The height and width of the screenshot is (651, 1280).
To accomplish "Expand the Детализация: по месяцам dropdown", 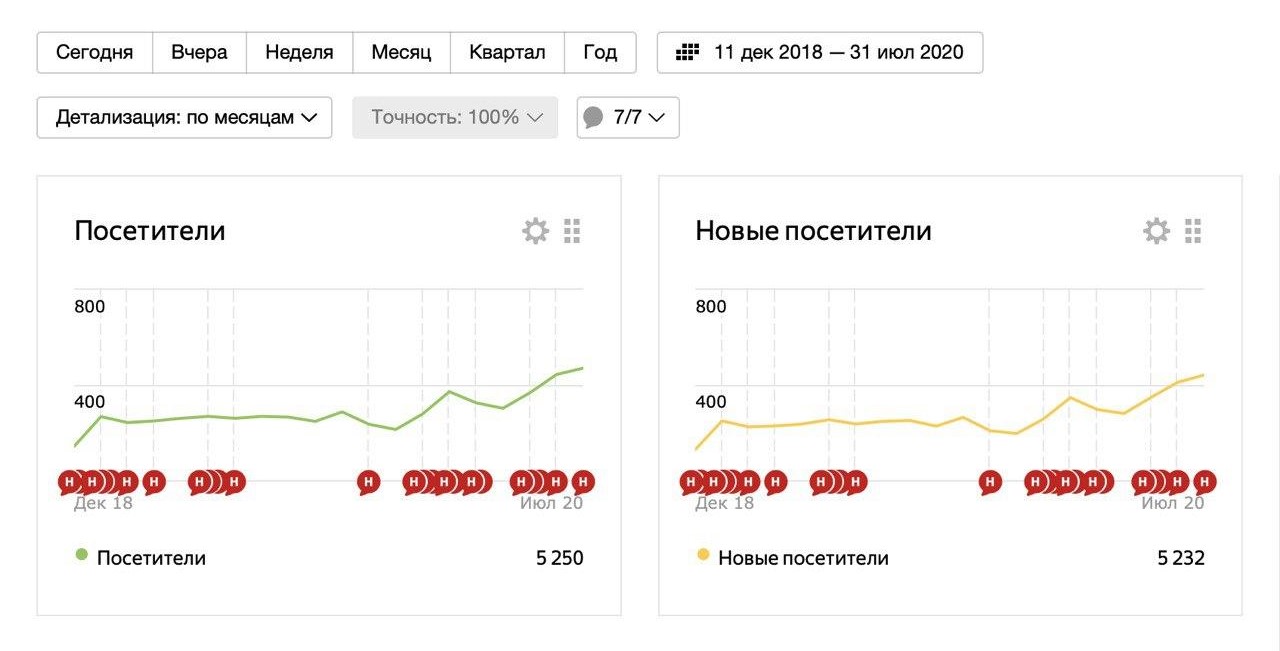I will (x=185, y=117).
